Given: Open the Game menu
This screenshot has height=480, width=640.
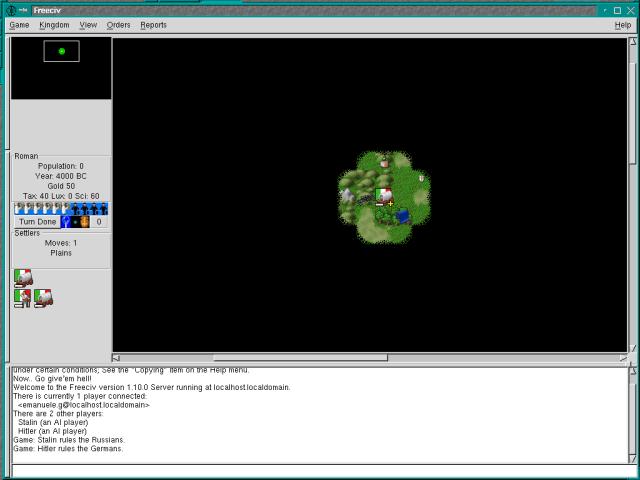Looking at the screenshot, I should pos(19,25).
